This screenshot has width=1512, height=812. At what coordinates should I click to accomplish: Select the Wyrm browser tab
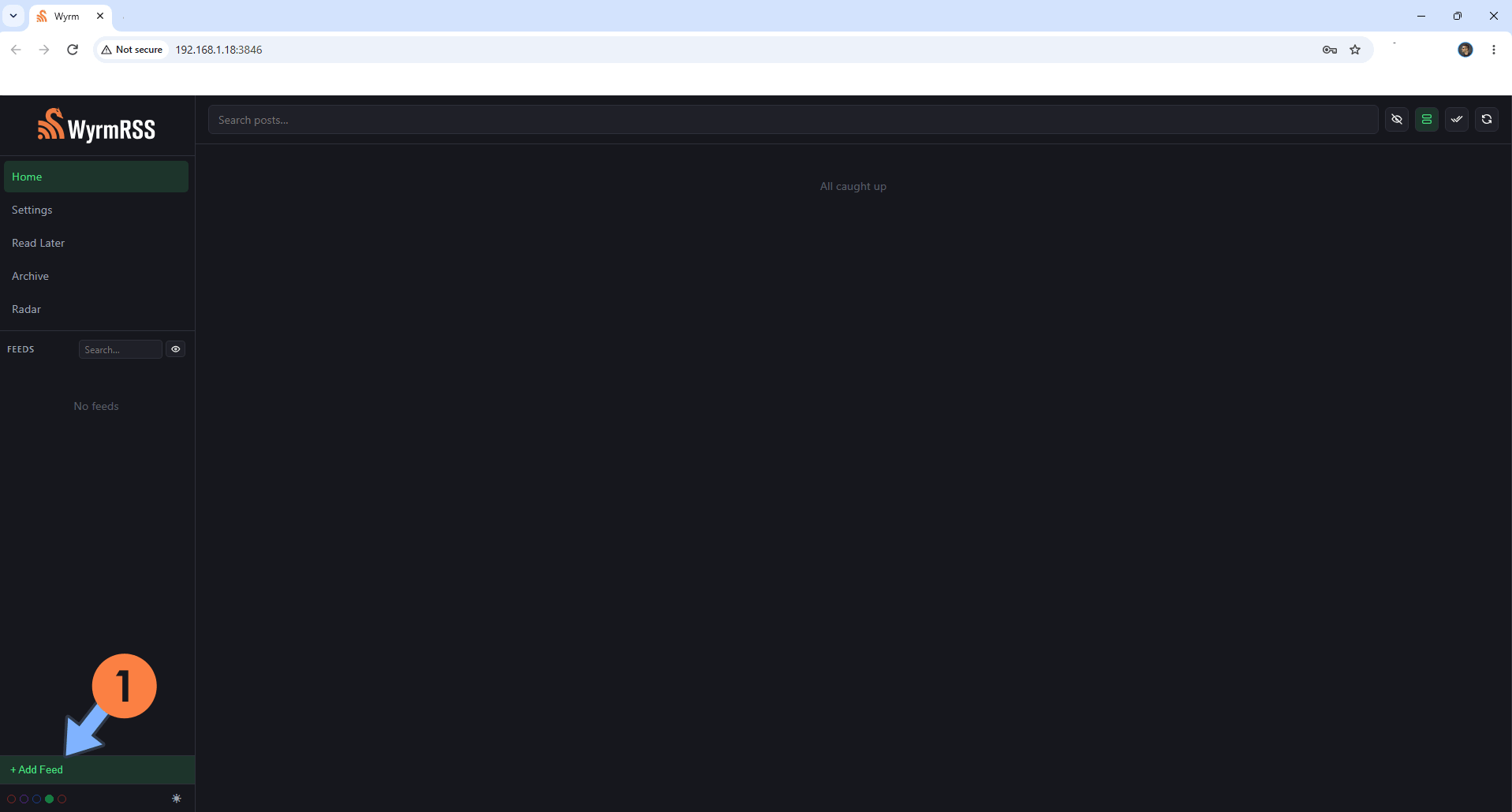pyautogui.click(x=69, y=17)
